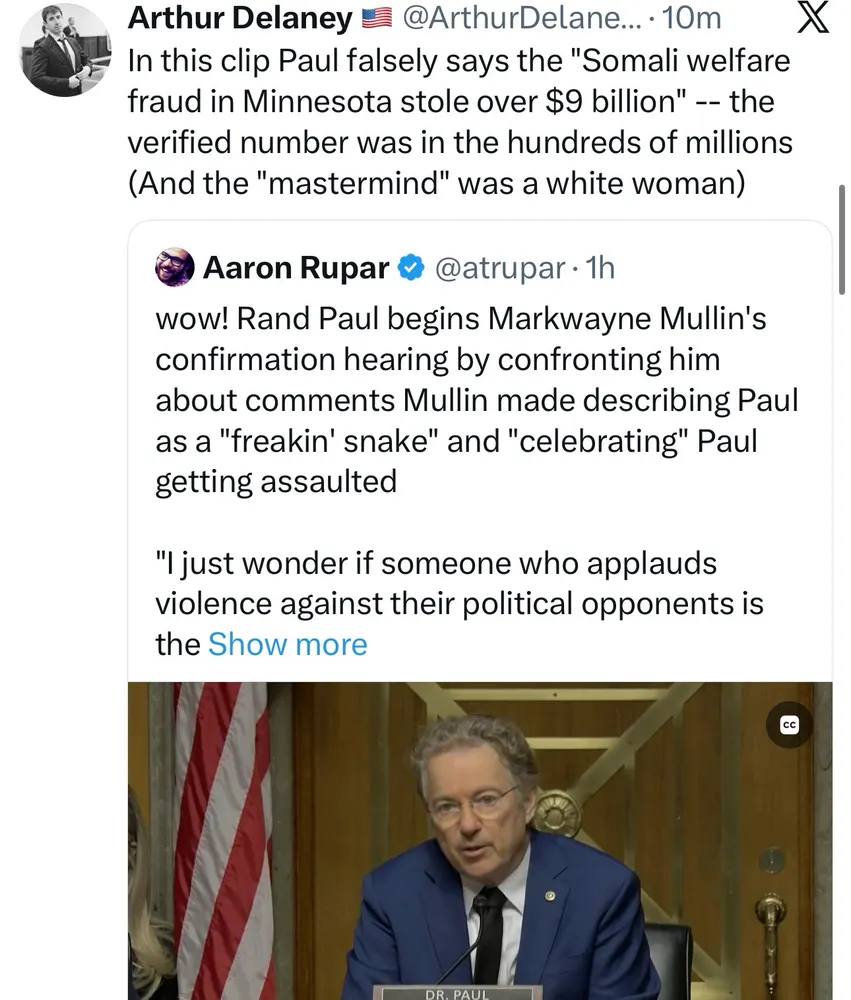This screenshot has height=1000, width=851.
Task: Open the 1h timestamp on quoted tweet
Action: (600, 267)
